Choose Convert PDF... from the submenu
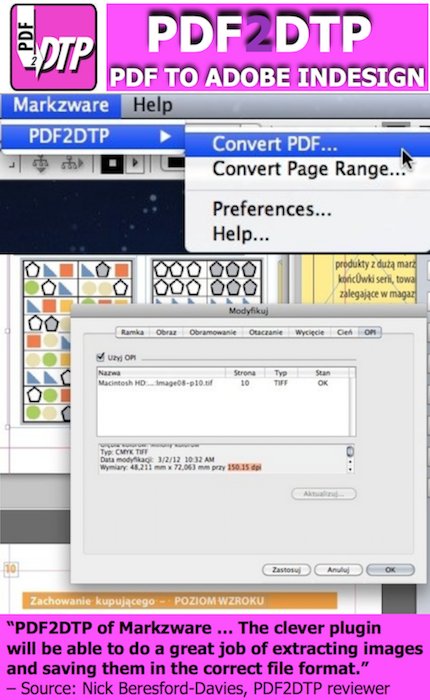430x700 pixels. point(307,144)
